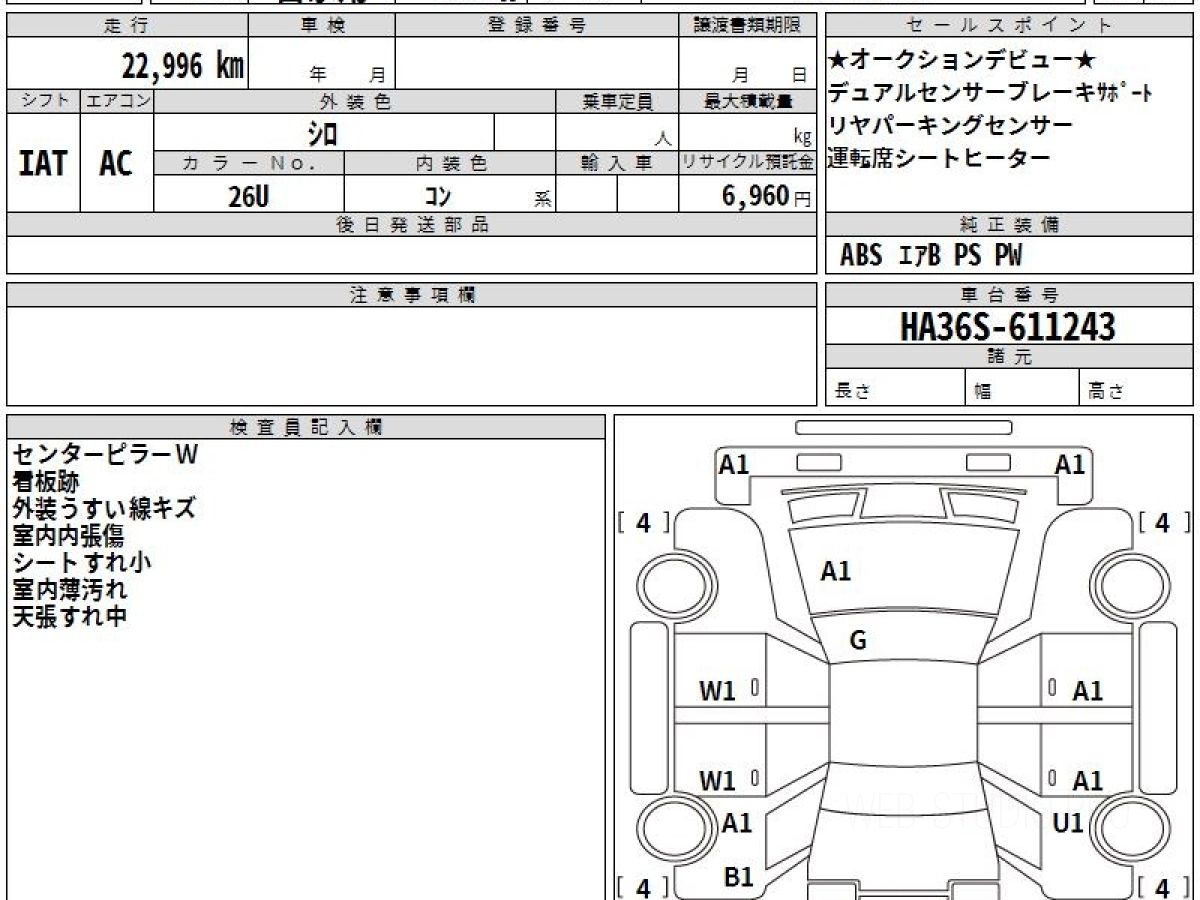
Task: Select the 看板跡 inspector note
Action: (x=45, y=482)
